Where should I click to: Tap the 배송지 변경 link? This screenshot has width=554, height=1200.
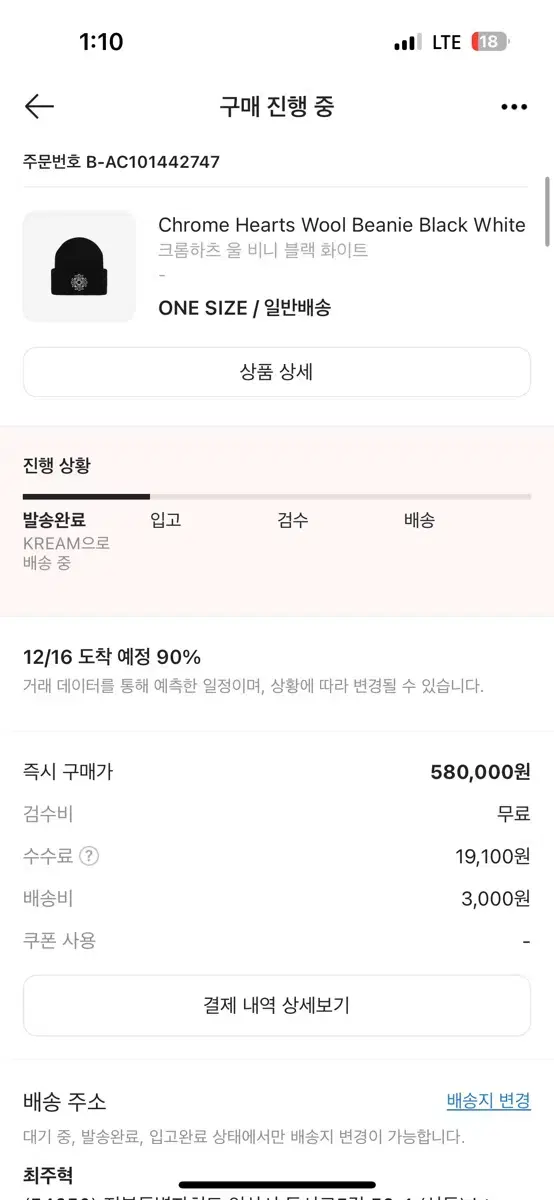pyautogui.click(x=488, y=1101)
